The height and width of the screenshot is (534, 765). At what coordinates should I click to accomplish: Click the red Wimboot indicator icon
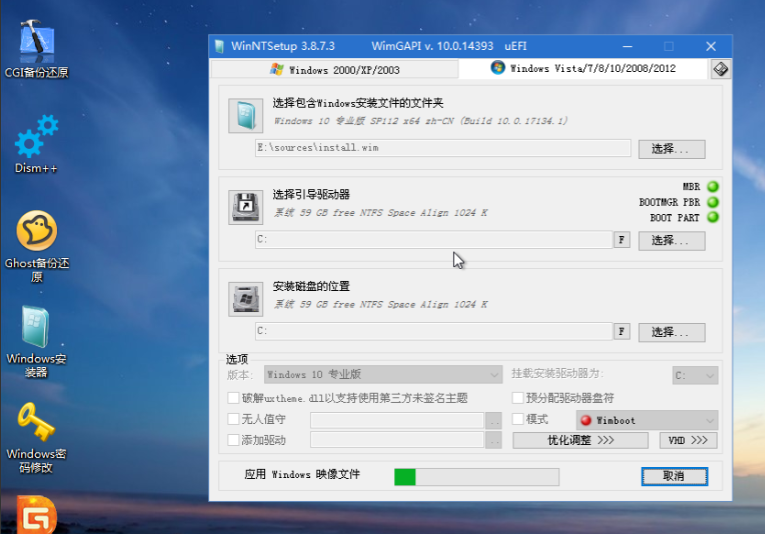point(586,420)
